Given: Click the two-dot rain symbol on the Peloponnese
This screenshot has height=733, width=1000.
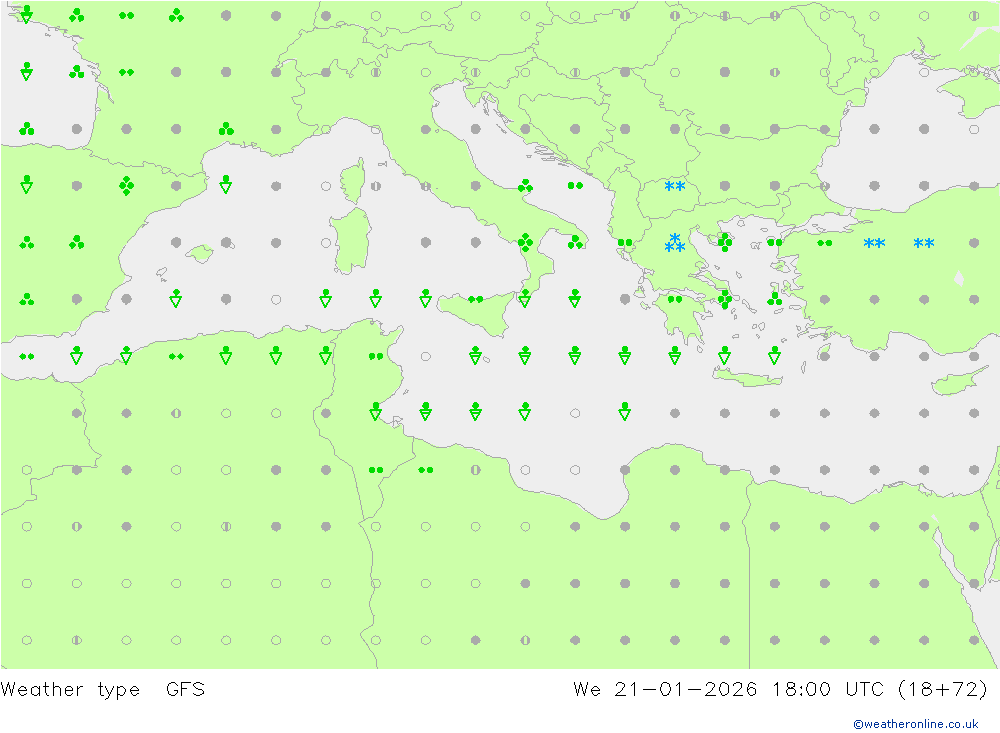Looking at the screenshot, I should [675, 299].
